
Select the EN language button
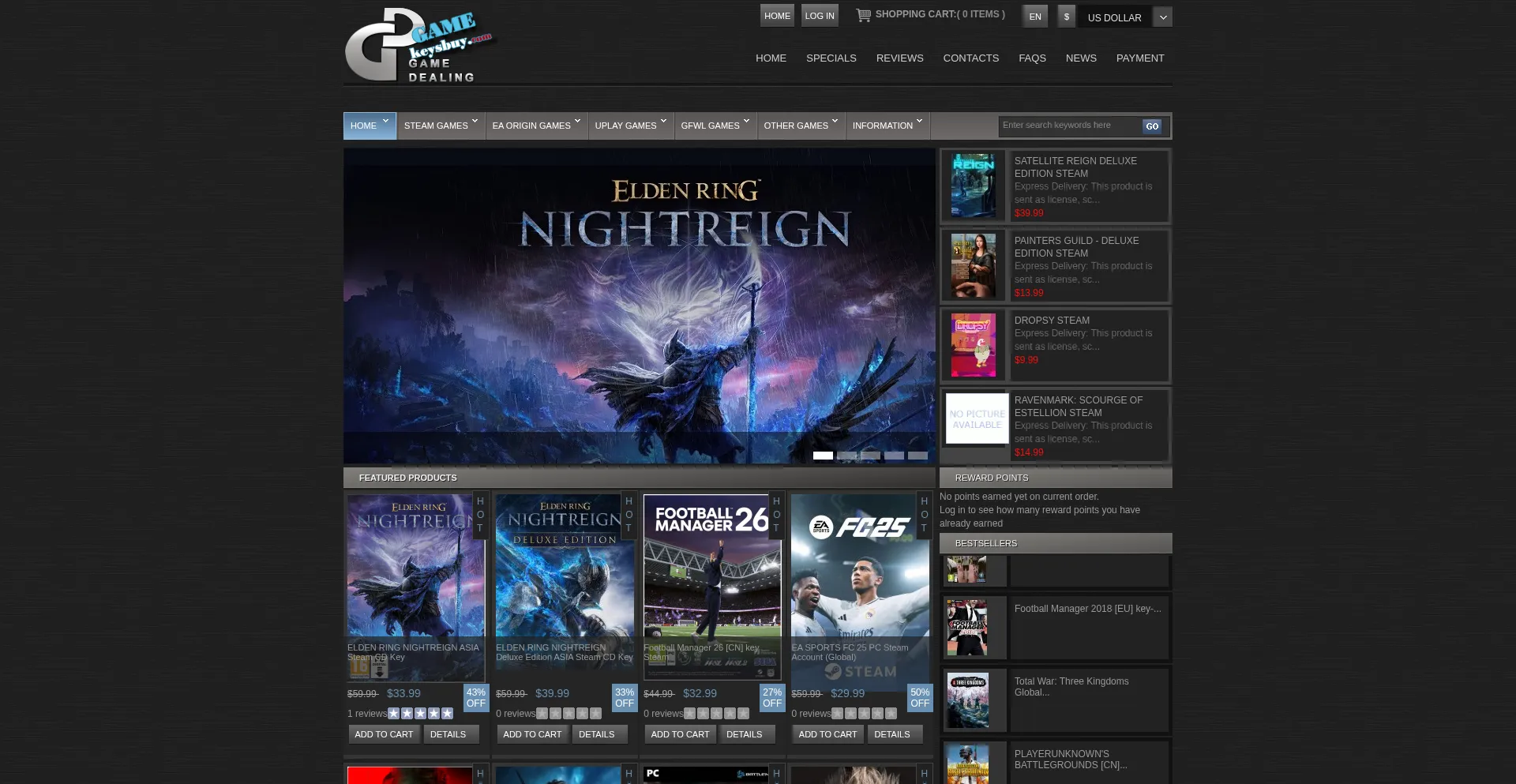coord(1035,17)
